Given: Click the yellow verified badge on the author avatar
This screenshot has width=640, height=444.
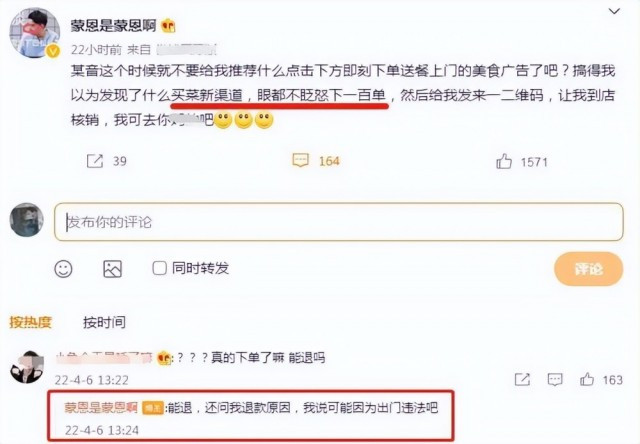Looking at the screenshot, I should 53,51.
